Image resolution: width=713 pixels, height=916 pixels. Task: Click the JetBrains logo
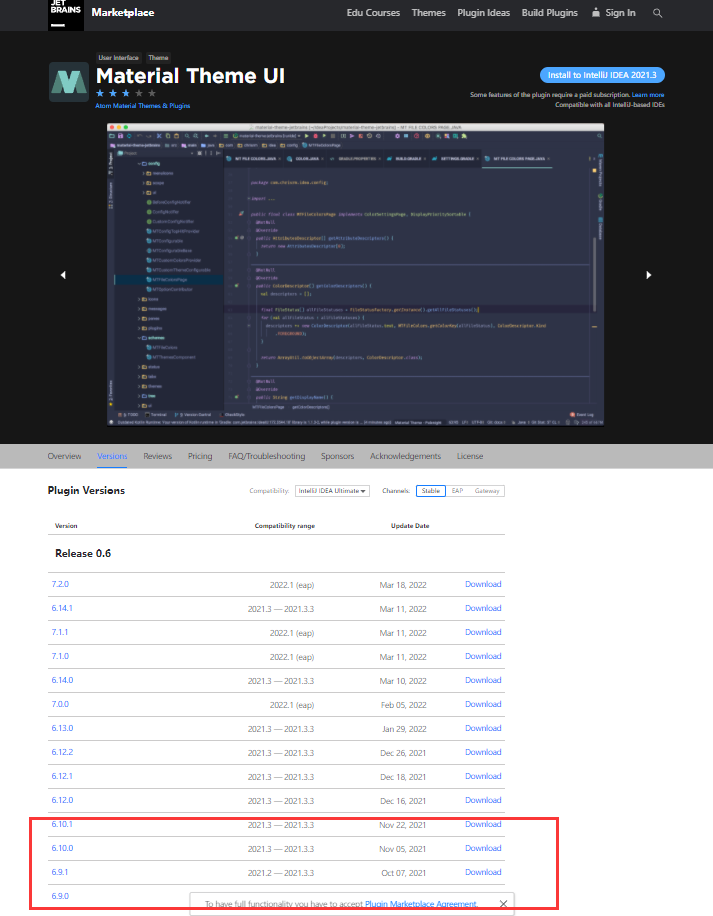point(65,14)
